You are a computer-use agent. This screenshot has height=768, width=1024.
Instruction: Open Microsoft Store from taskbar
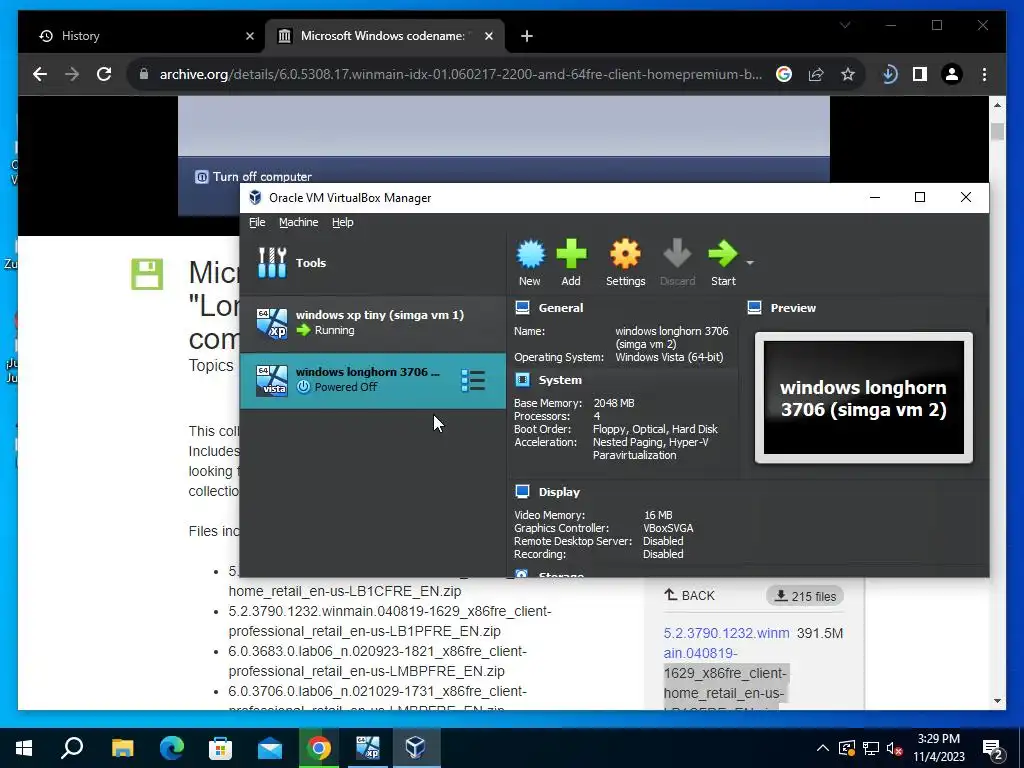coord(220,748)
